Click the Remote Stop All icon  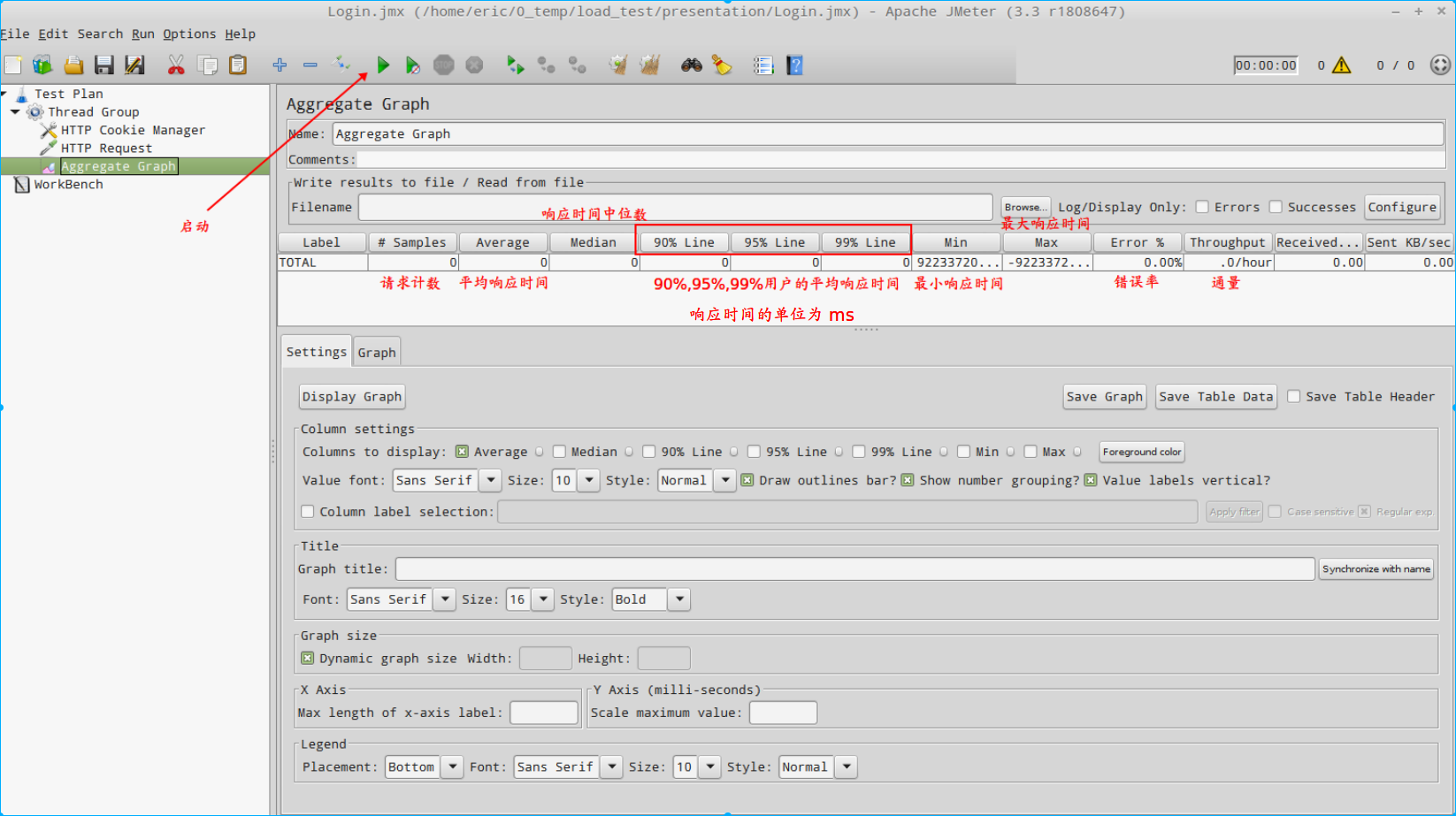click(x=546, y=65)
